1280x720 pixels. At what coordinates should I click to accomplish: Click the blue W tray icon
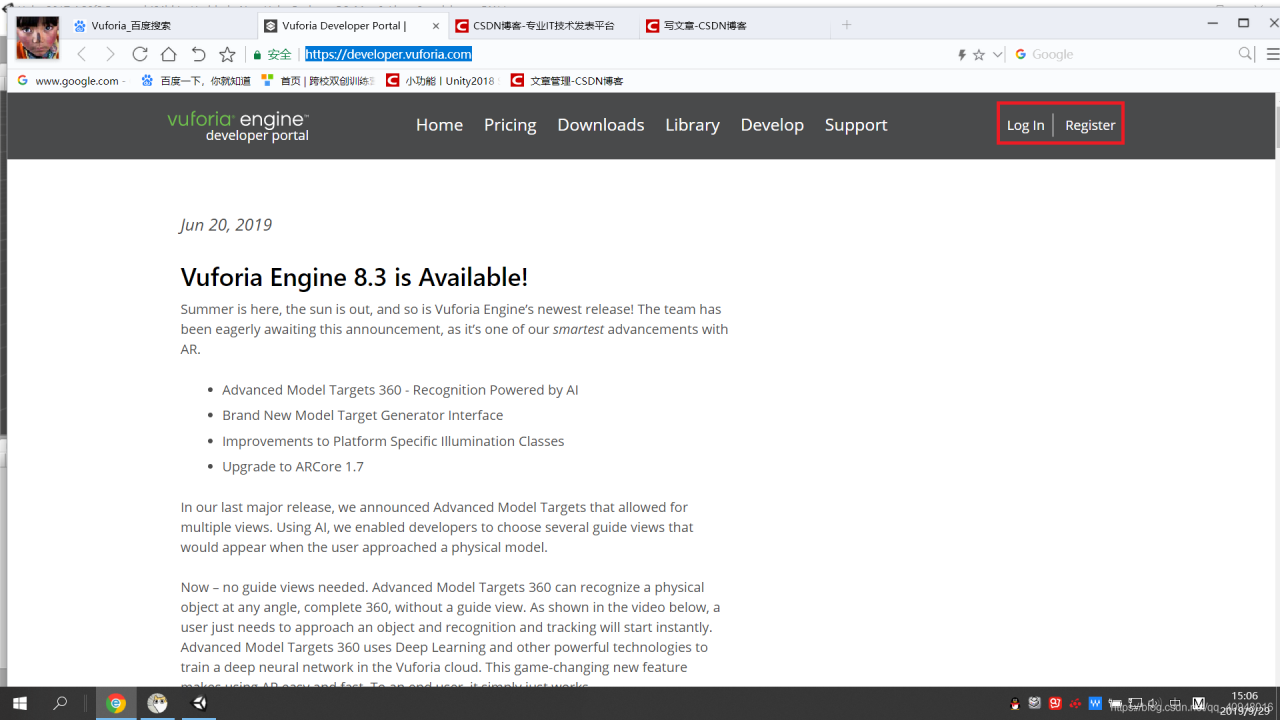click(x=1095, y=703)
